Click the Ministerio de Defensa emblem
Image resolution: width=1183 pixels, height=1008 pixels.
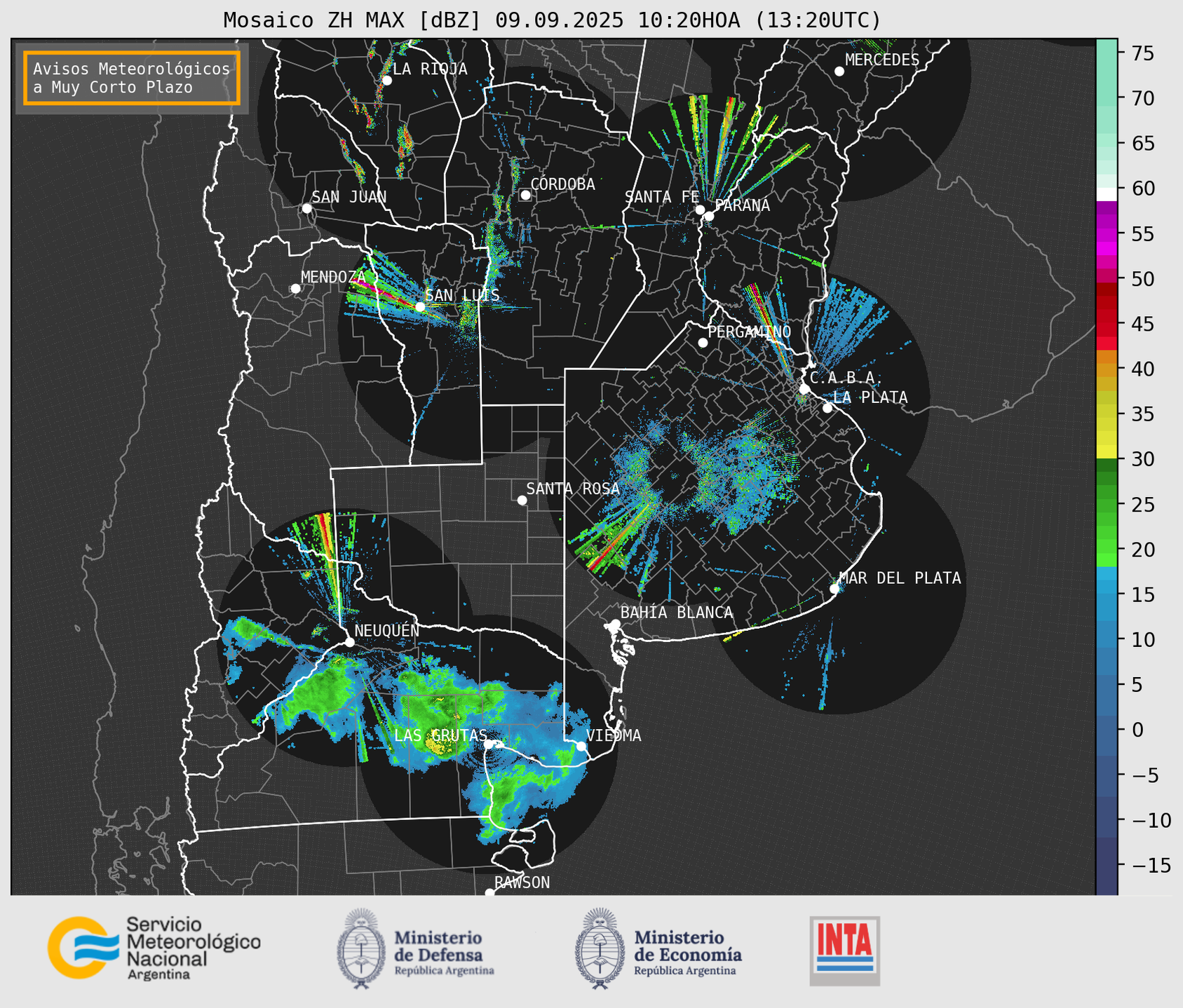tap(361, 949)
